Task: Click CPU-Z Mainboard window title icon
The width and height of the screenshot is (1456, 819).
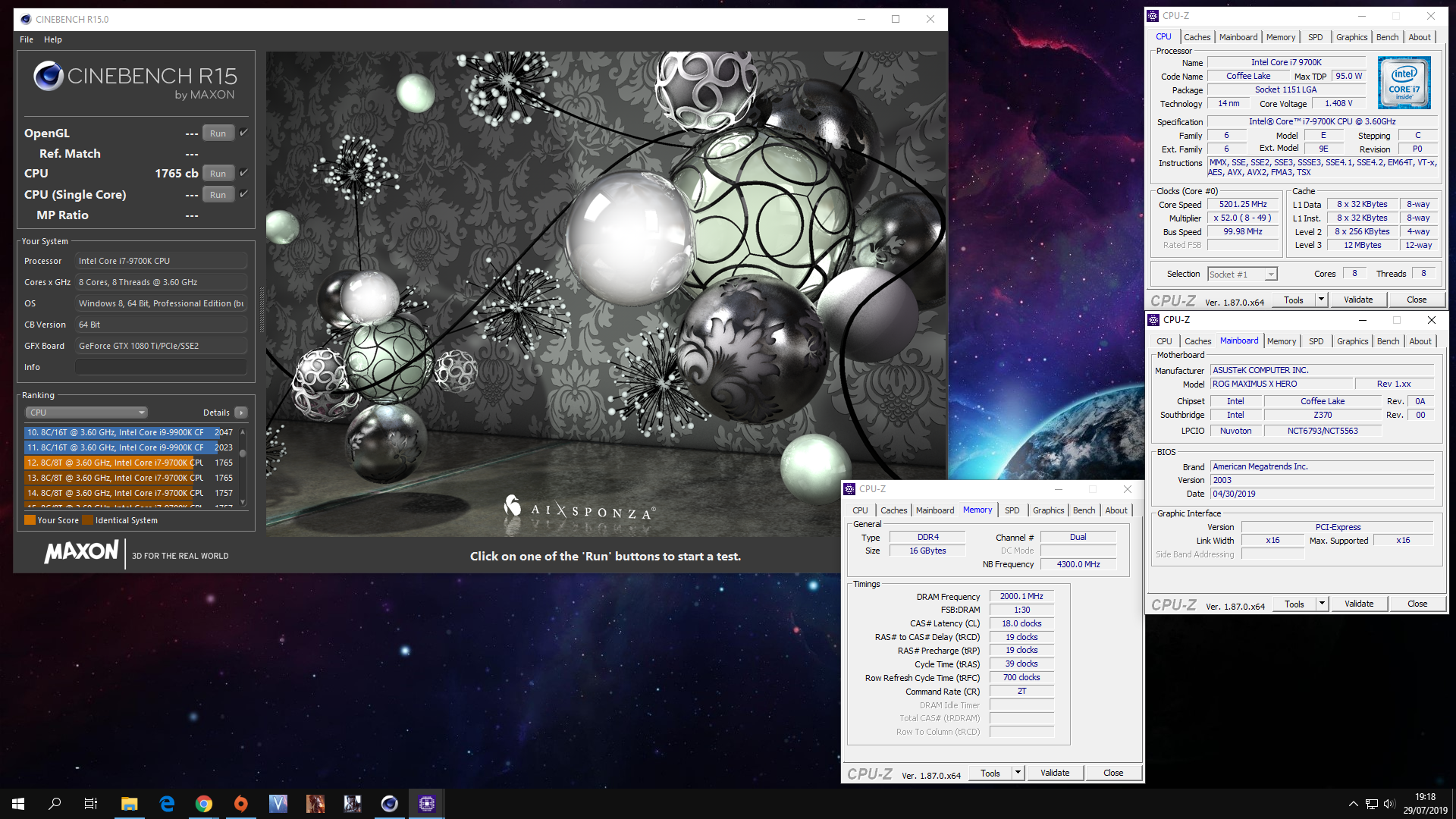Action: 1153,320
